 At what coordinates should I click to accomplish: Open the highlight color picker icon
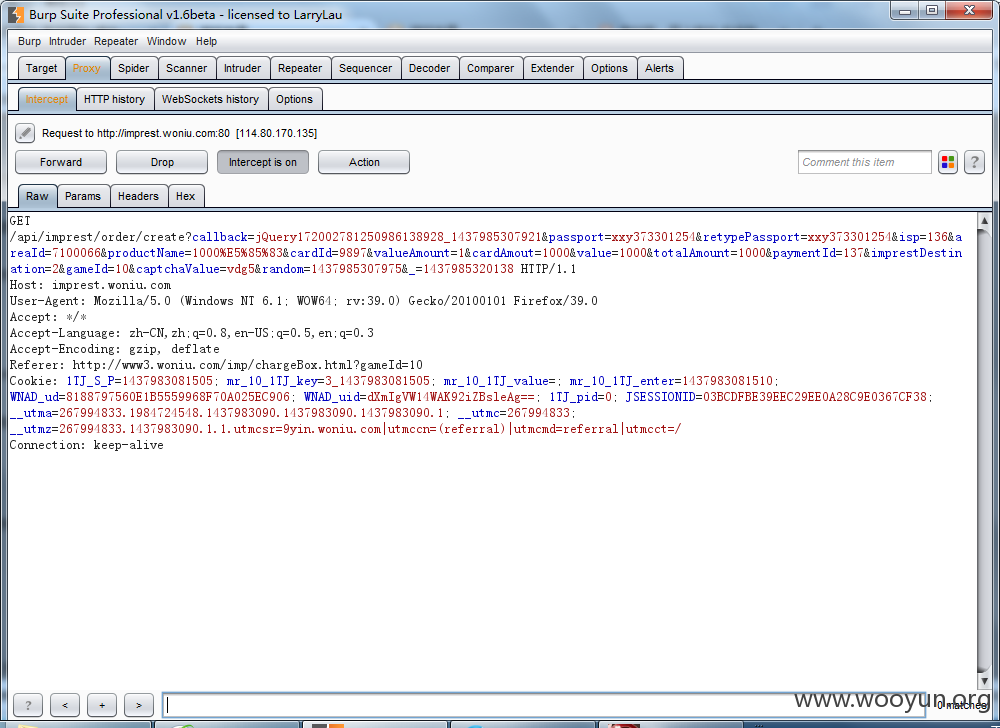point(948,163)
